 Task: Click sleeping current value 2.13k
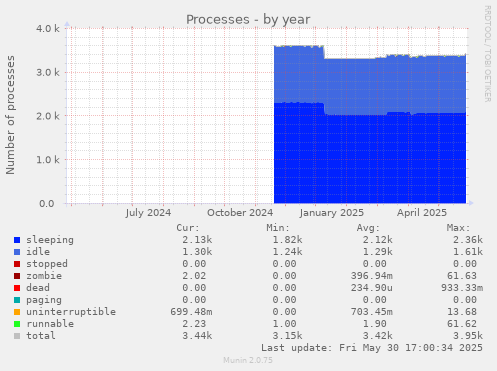(x=197, y=240)
